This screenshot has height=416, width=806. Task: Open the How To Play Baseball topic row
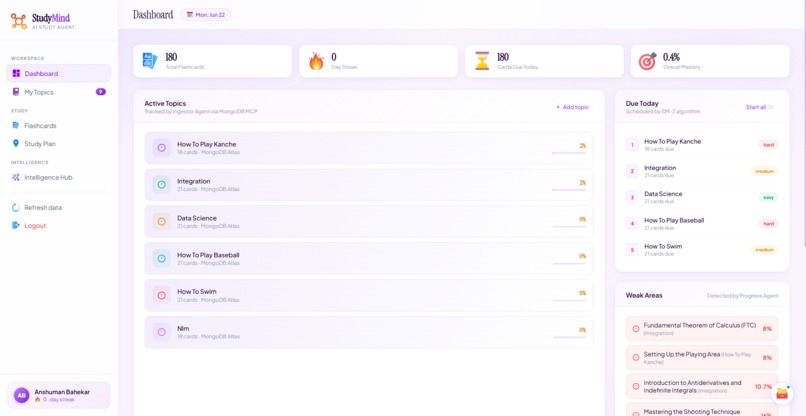tap(369, 259)
